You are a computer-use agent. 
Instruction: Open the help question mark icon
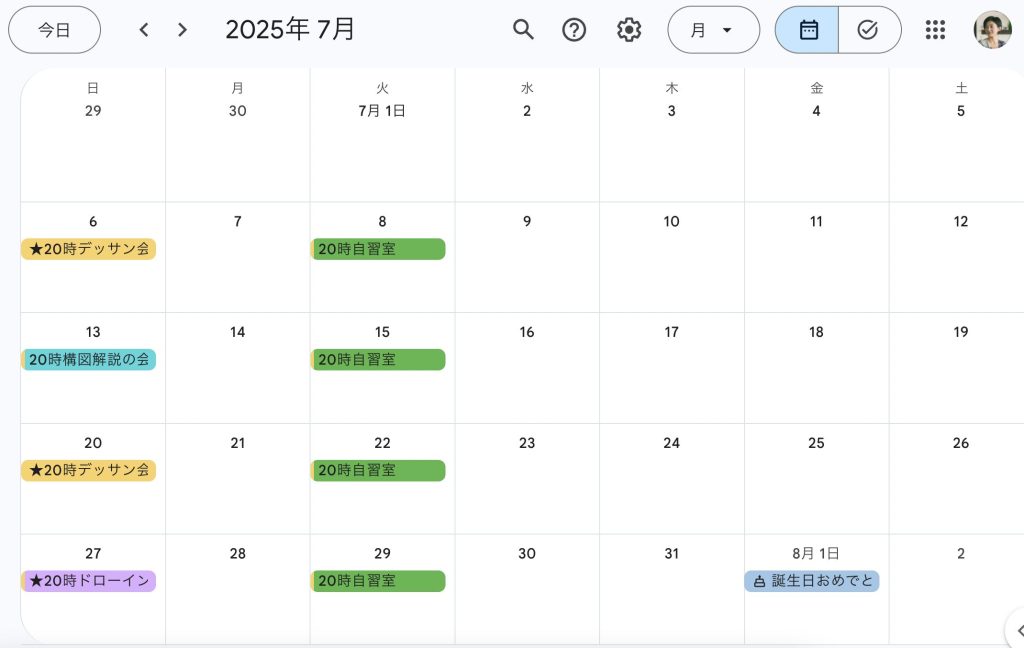point(574,29)
